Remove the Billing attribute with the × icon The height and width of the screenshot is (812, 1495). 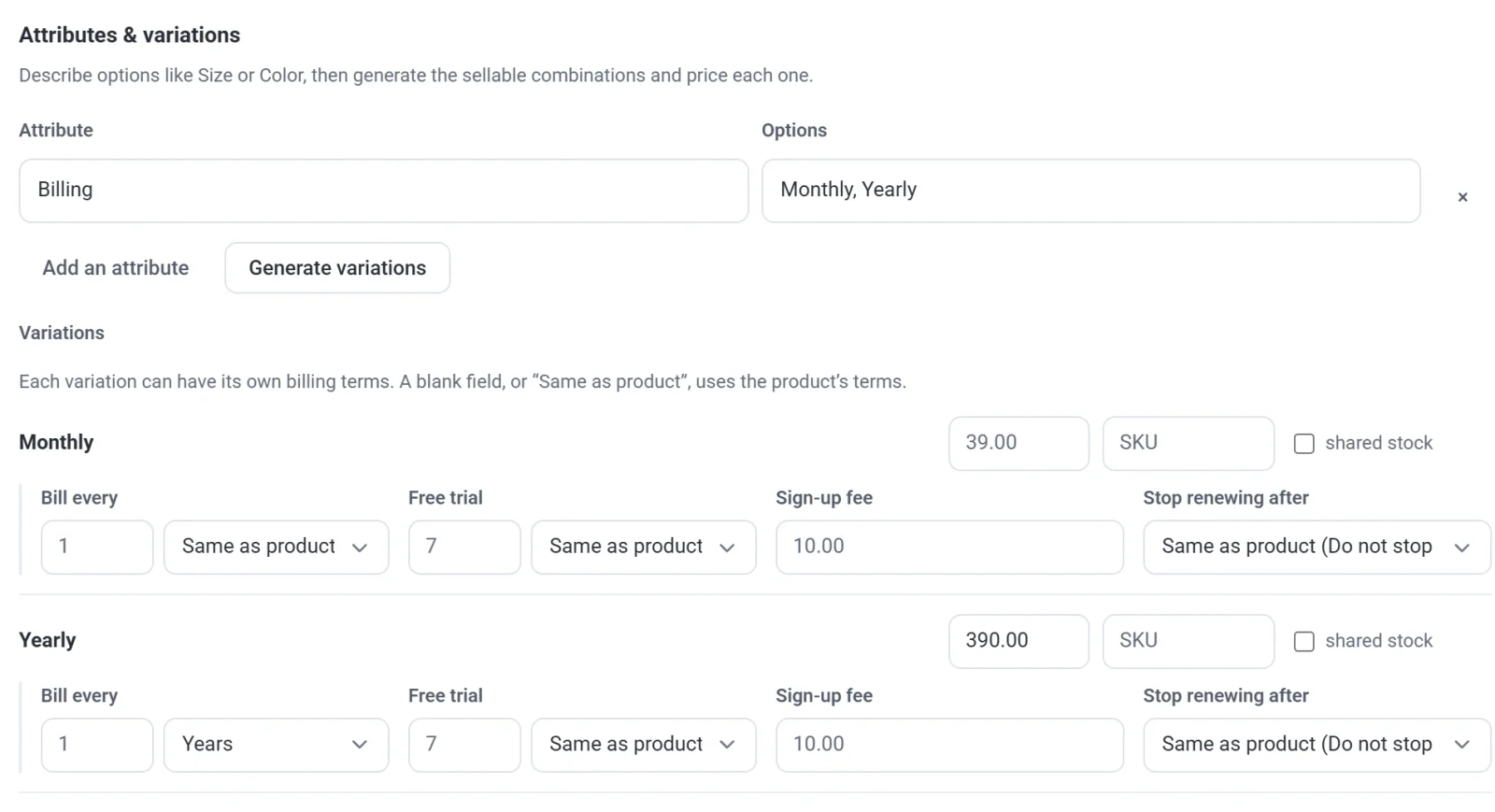1462,197
